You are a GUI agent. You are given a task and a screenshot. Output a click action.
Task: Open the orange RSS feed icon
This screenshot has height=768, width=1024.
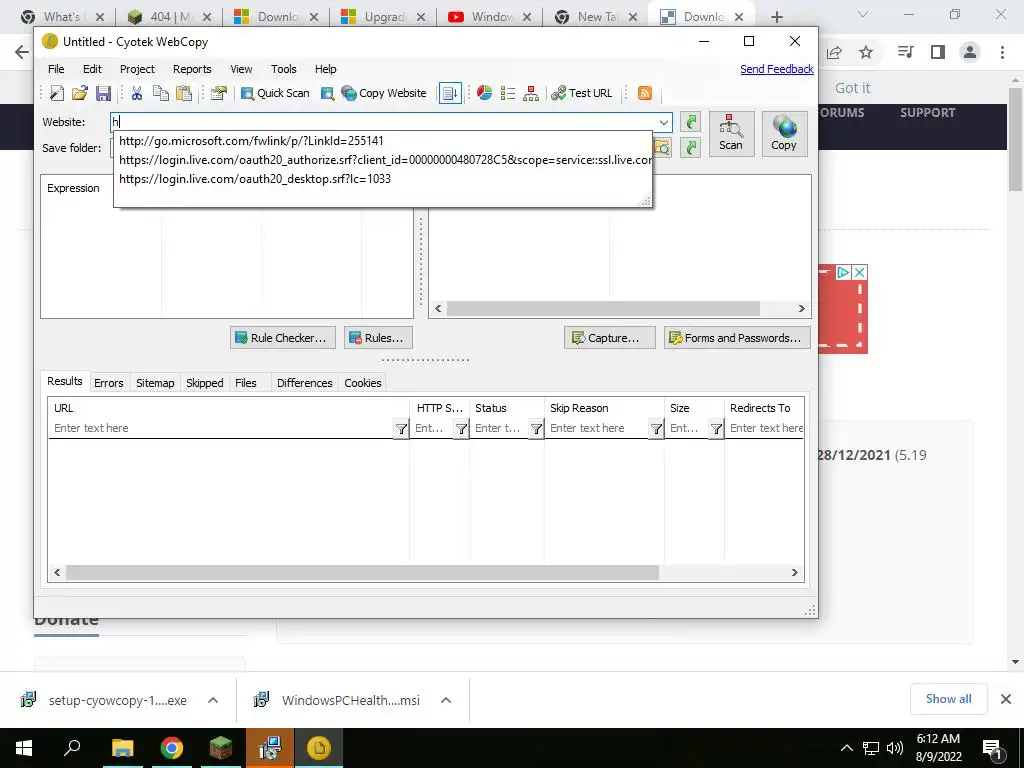coord(645,93)
